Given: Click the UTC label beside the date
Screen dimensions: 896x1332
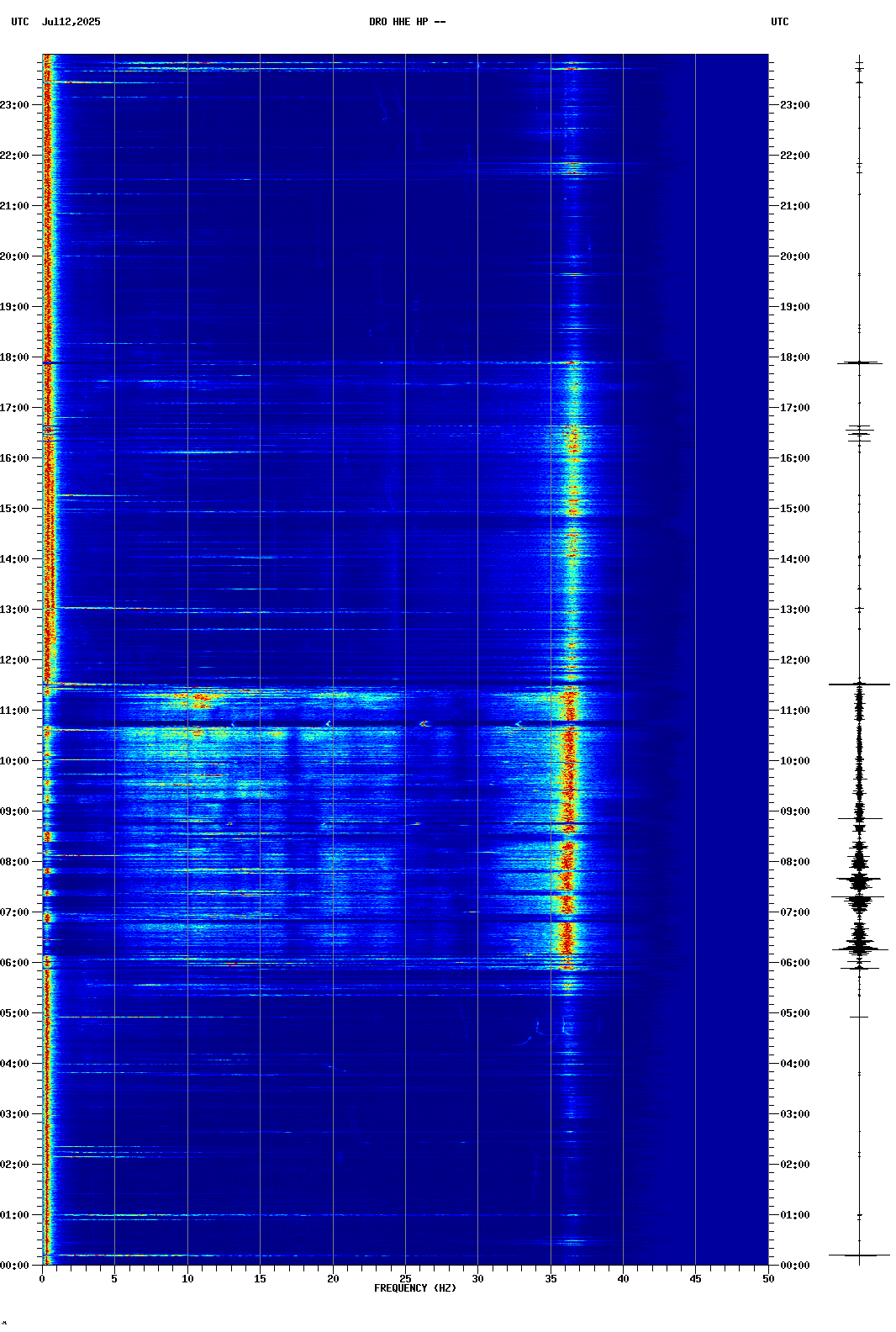Looking at the screenshot, I should [x=20, y=22].
